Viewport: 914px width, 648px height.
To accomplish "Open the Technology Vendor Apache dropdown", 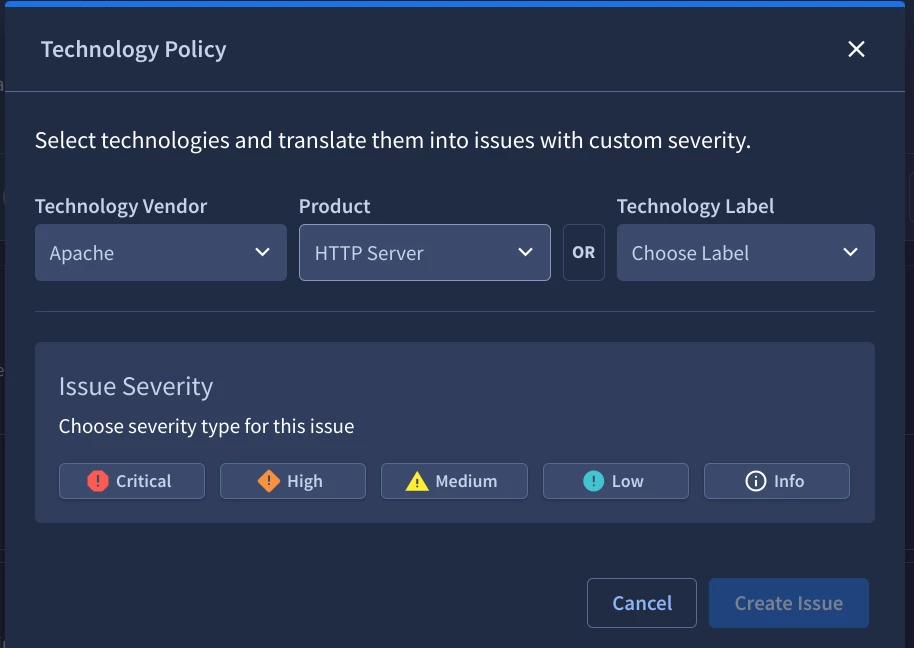I will point(161,253).
